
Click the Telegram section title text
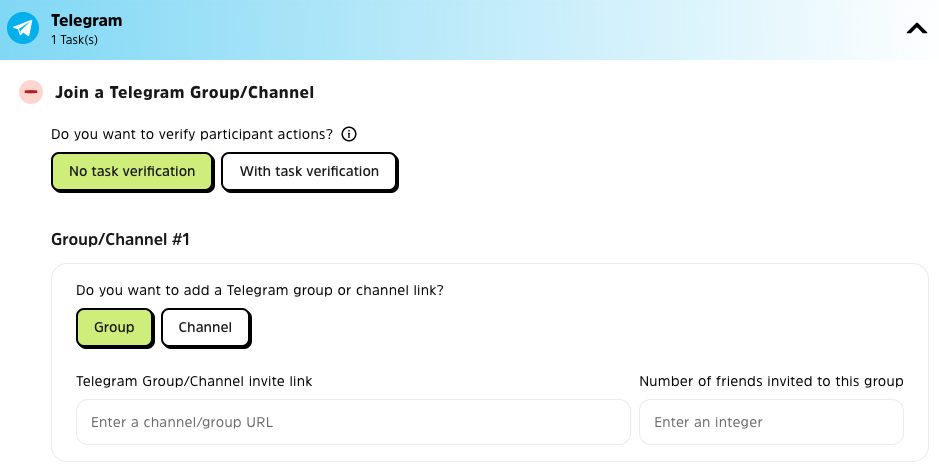(x=86, y=20)
